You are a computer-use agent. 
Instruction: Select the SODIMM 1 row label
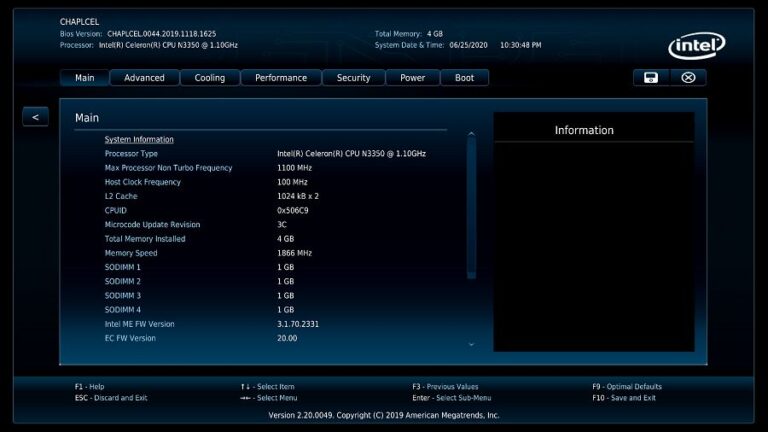[122, 267]
